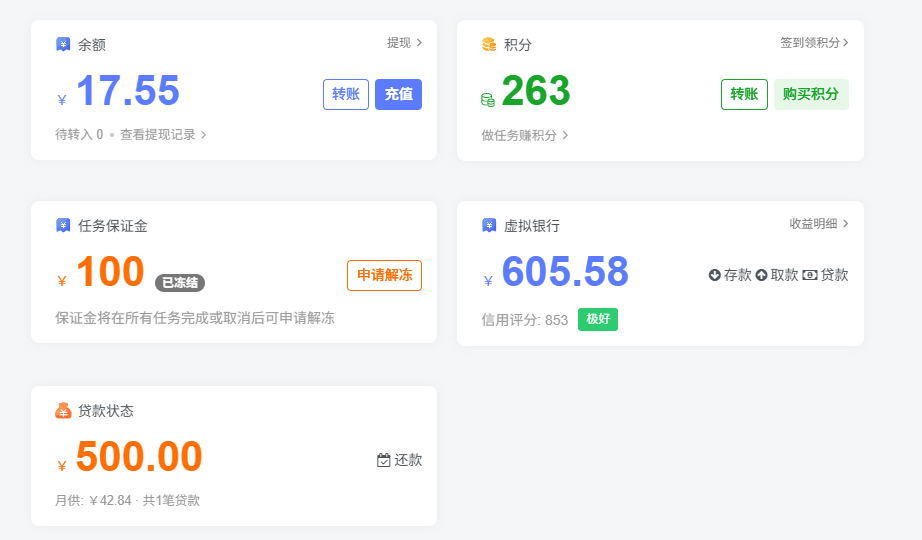View 查看提现记录 withdrawal records
Image resolution: width=922 pixels, height=540 pixels.
163,134
